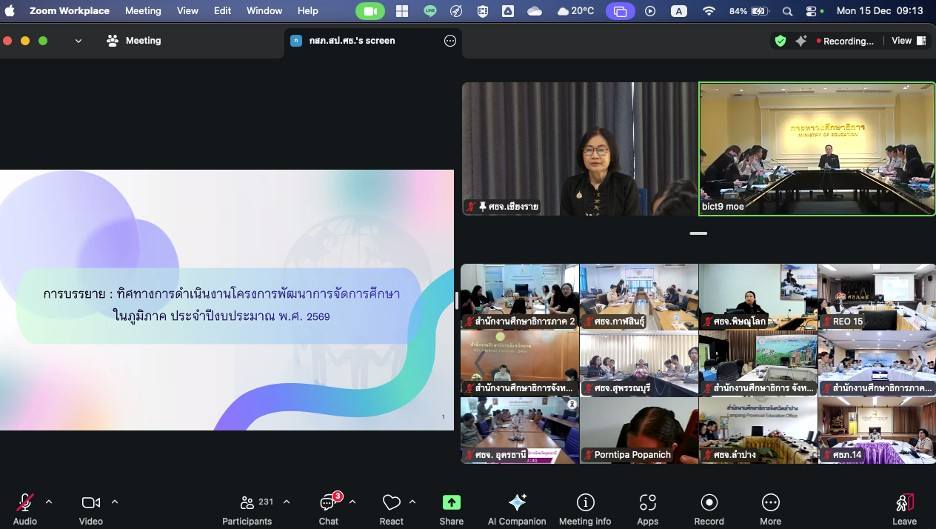The height and width of the screenshot is (530, 936).
Task: Toggle the Video camera button
Action: [x=91, y=503]
